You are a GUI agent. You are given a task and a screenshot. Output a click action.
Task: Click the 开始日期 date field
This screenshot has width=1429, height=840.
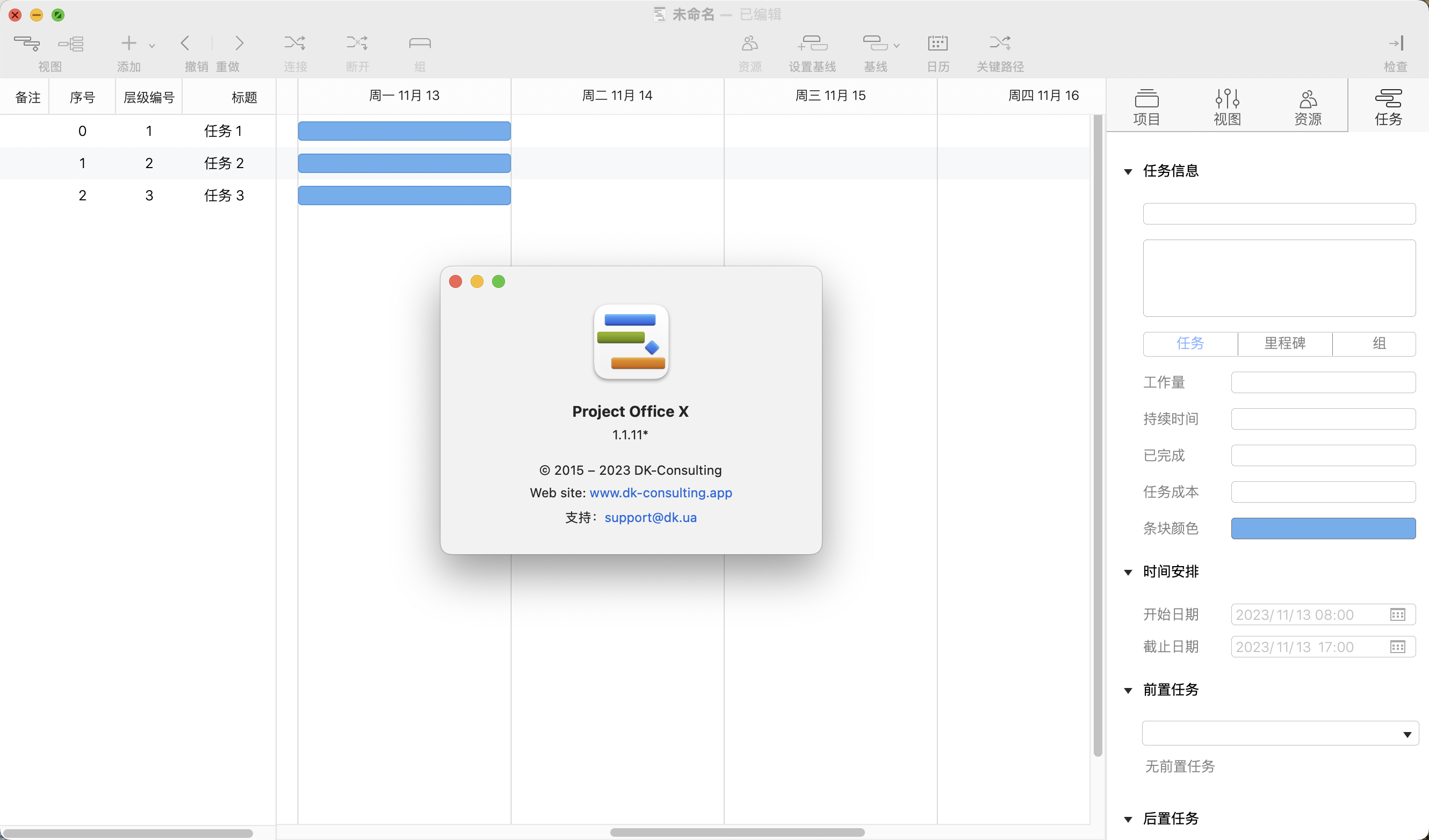click(1323, 615)
